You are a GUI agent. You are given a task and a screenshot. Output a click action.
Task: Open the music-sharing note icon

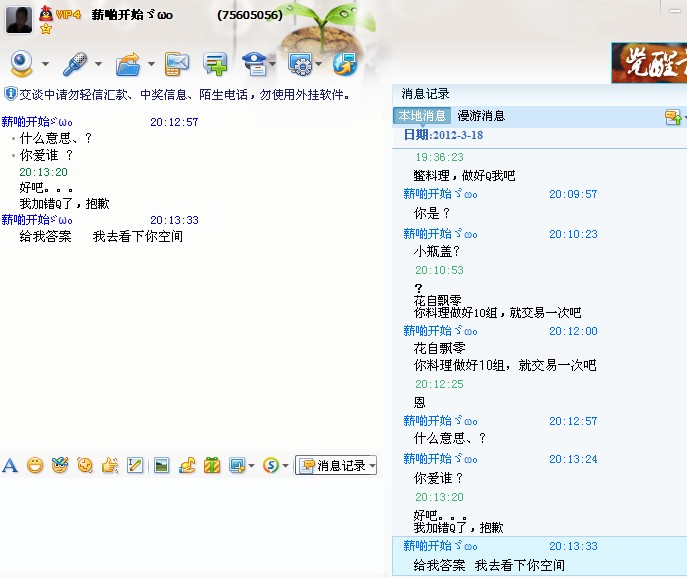pos(186,465)
